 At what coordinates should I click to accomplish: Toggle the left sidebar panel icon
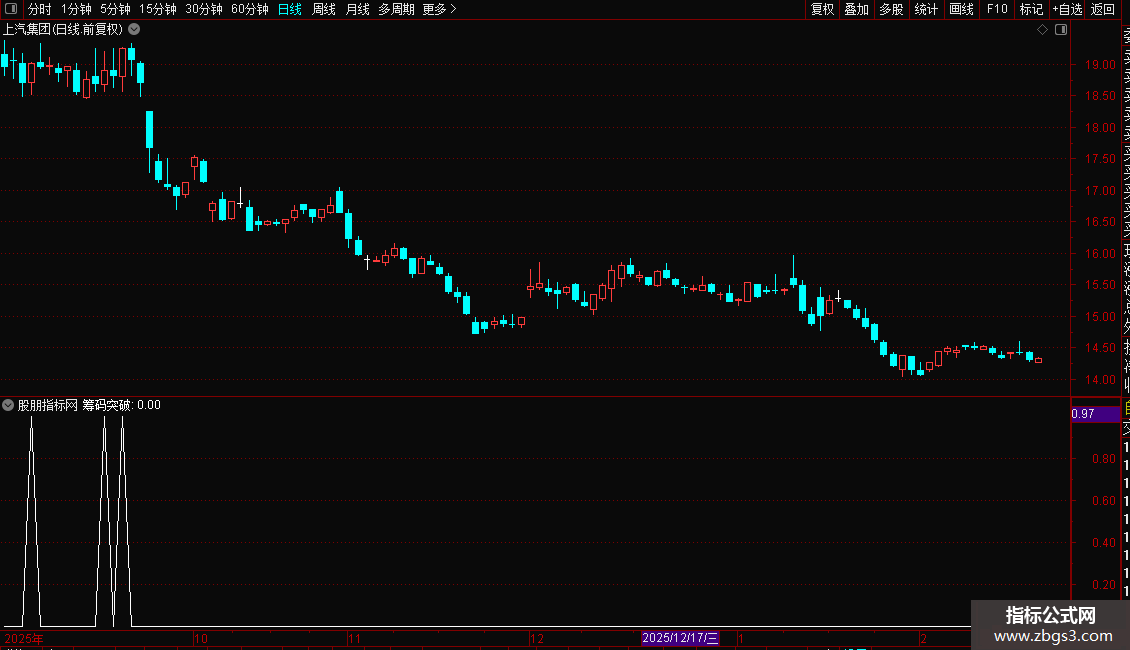[11, 9]
